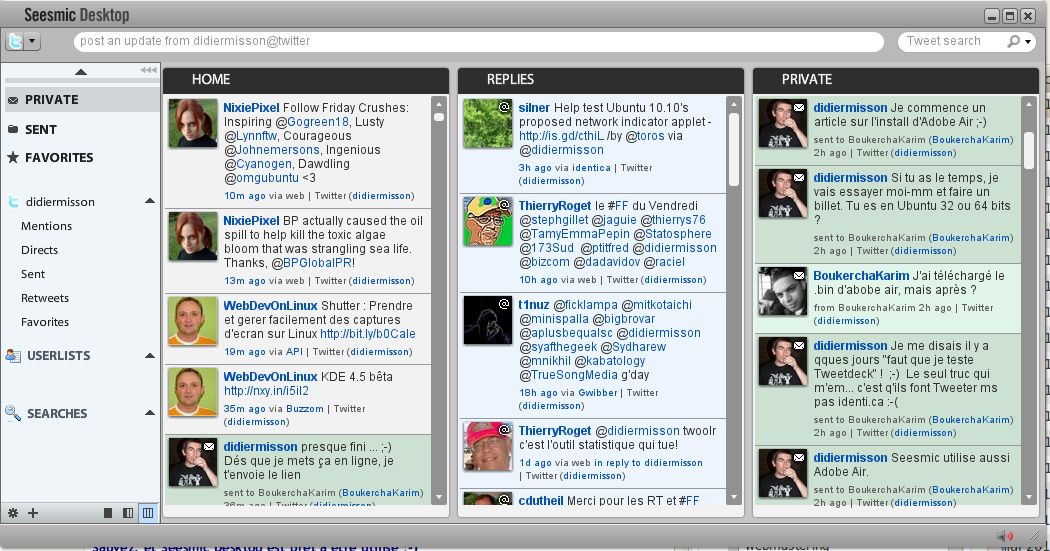Switch to multi-column layout
This screenshot has width=1050, height=551.
(x=148, y=514)
